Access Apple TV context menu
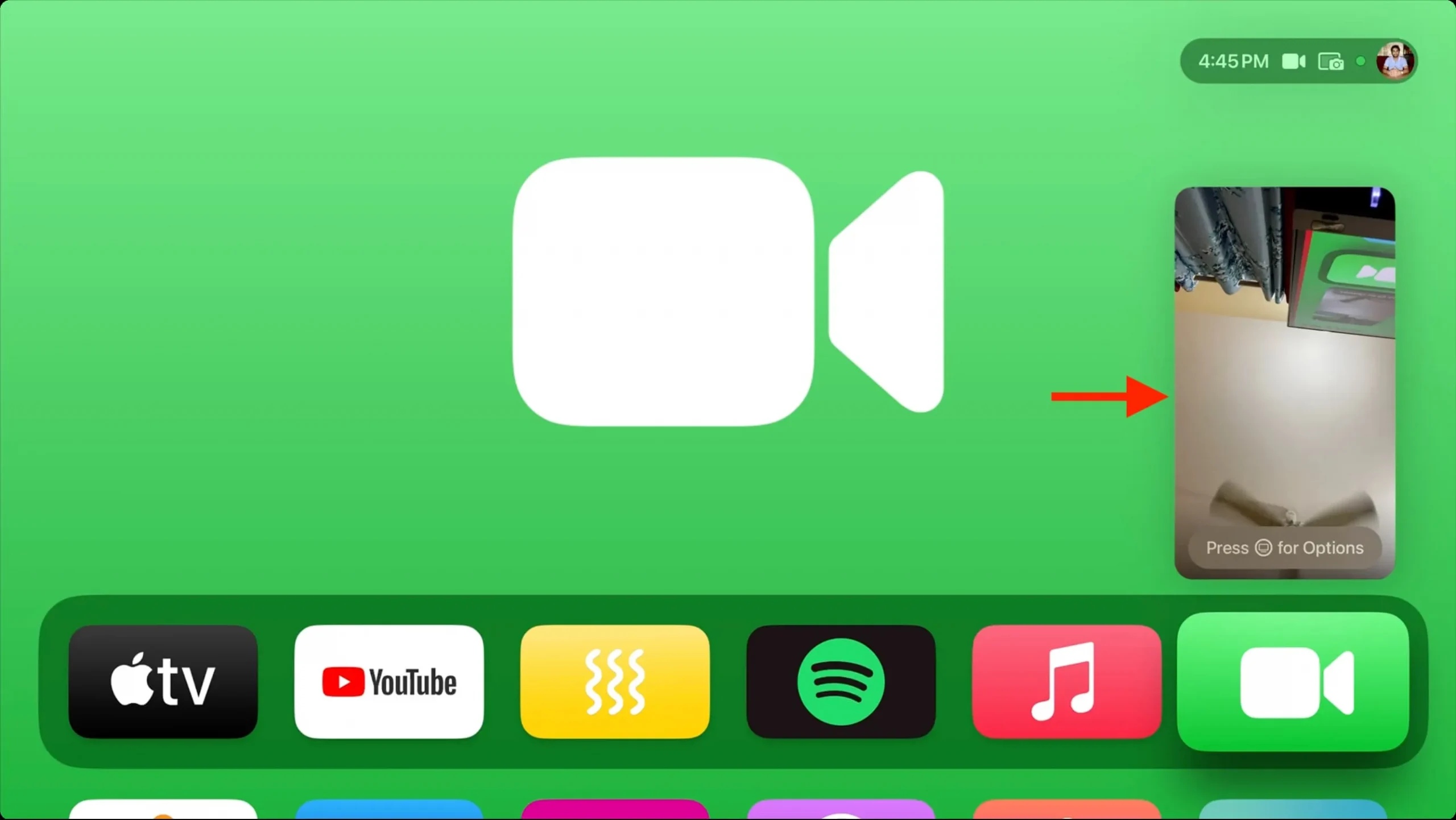Image resolution: width=1456 pixels, height=820 pixels. [x=163, y=682]
